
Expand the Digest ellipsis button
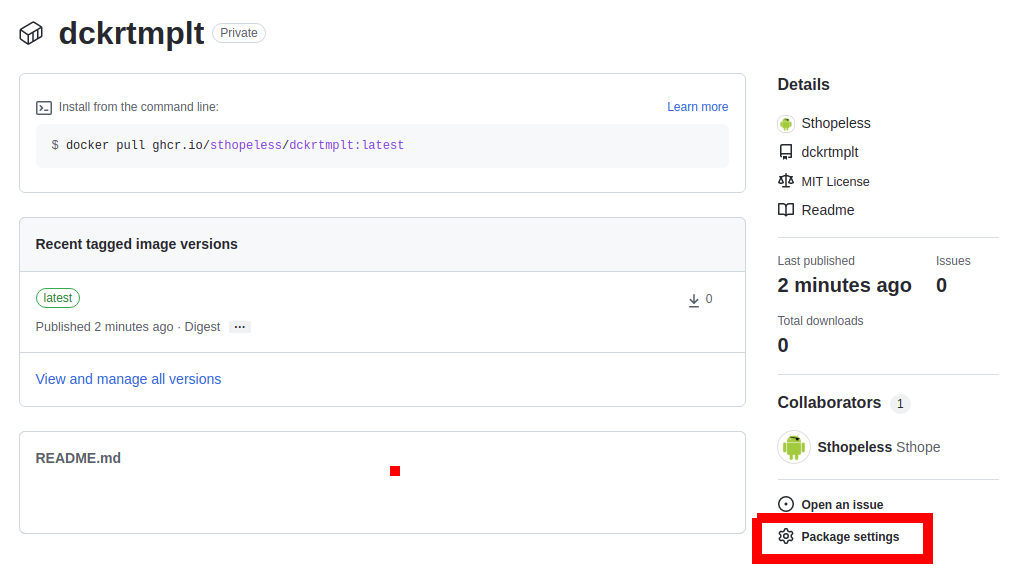[x=239, y=327]
